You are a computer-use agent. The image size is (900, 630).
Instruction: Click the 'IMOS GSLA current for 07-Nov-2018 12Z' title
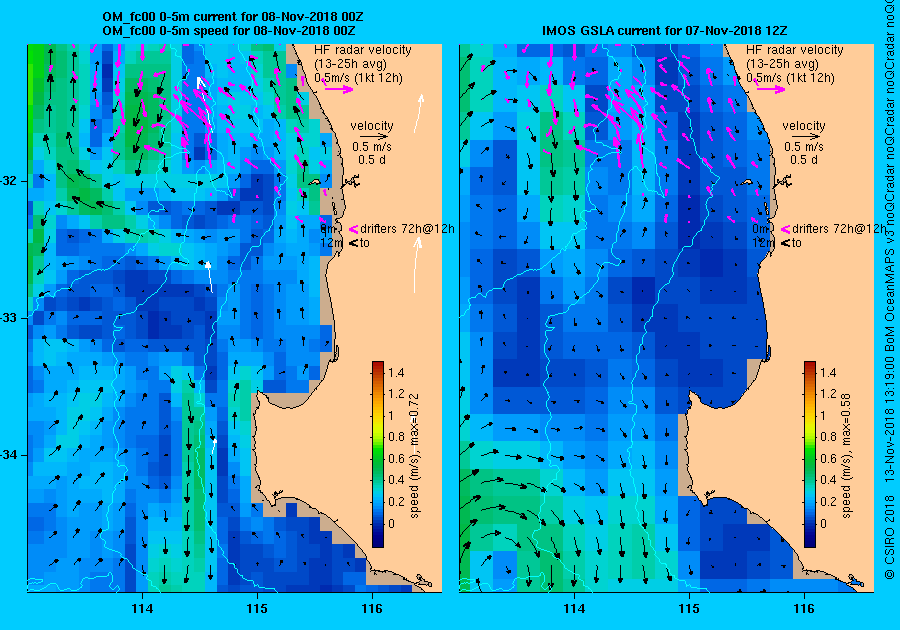666,30
